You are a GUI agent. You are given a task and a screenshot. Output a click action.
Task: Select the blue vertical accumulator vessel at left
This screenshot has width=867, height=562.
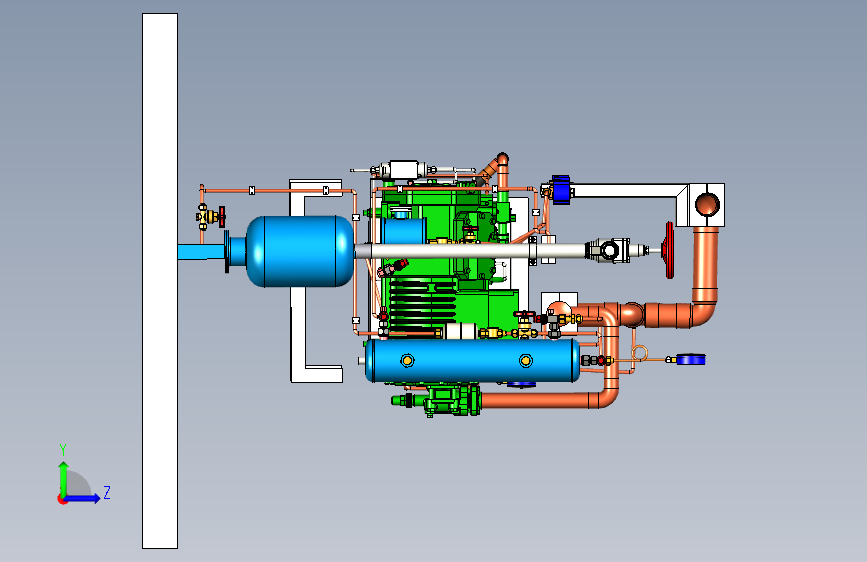pos(299,252)
